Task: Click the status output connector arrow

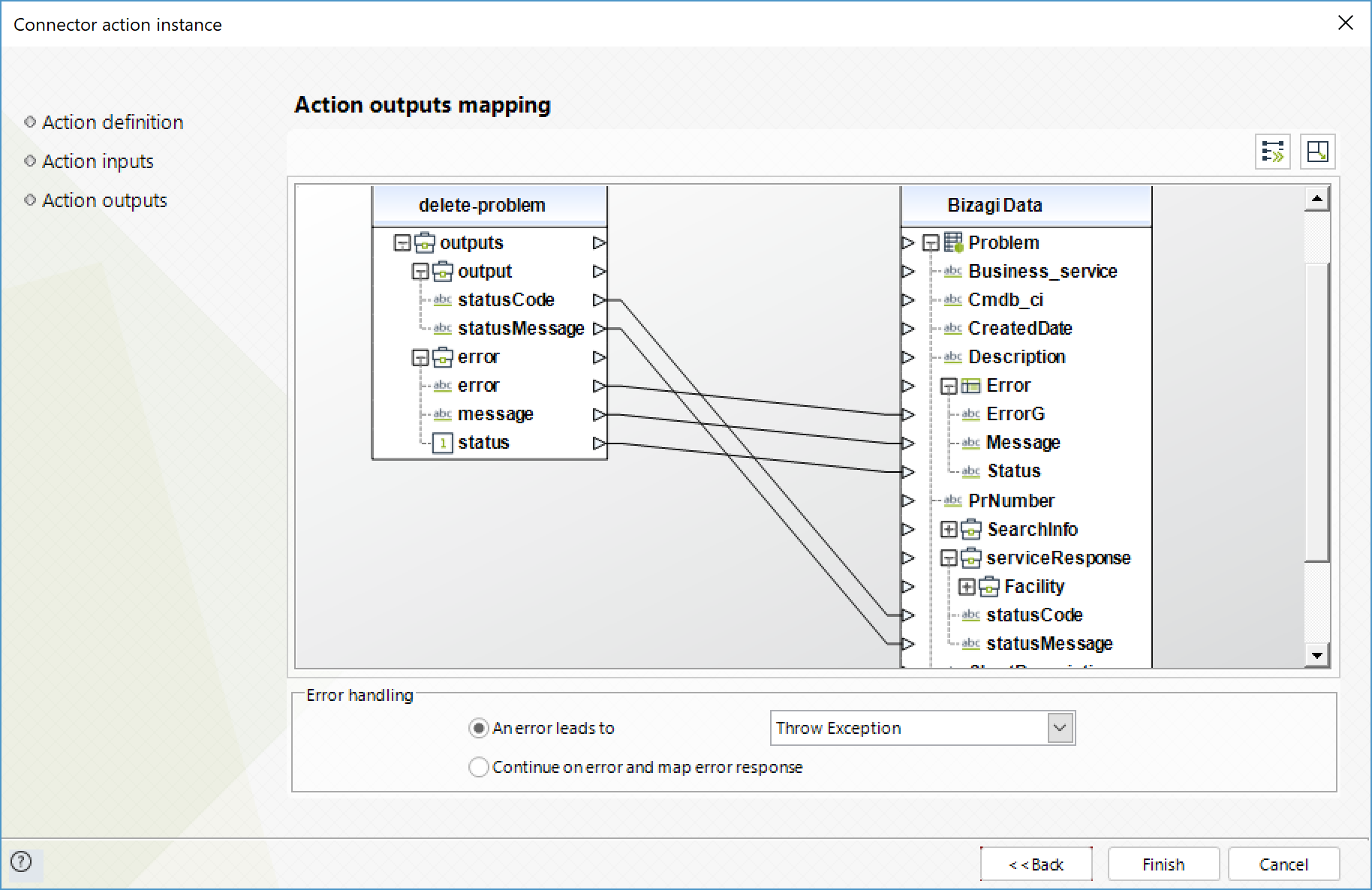Action: click(599, 443)
